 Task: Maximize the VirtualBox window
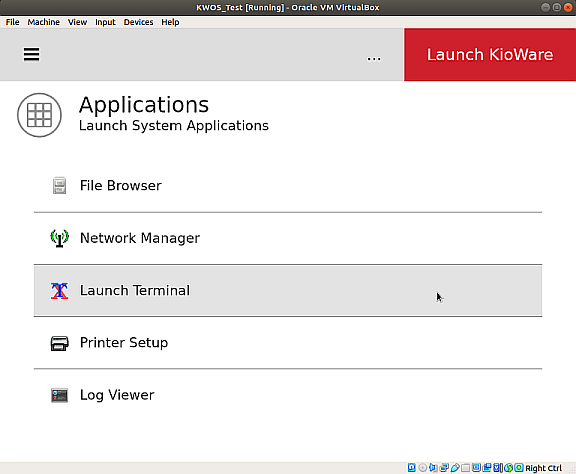point(557,7)
